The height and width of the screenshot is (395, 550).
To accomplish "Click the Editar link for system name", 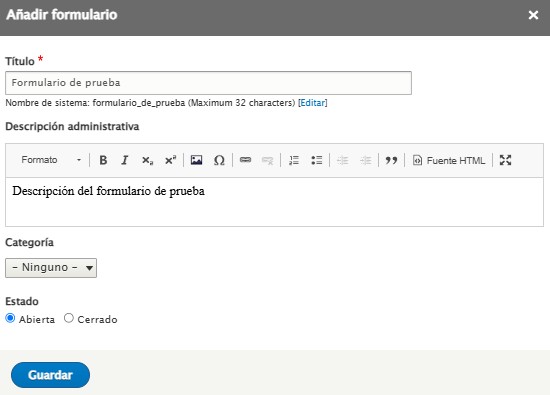I will [x=313, y=103].
